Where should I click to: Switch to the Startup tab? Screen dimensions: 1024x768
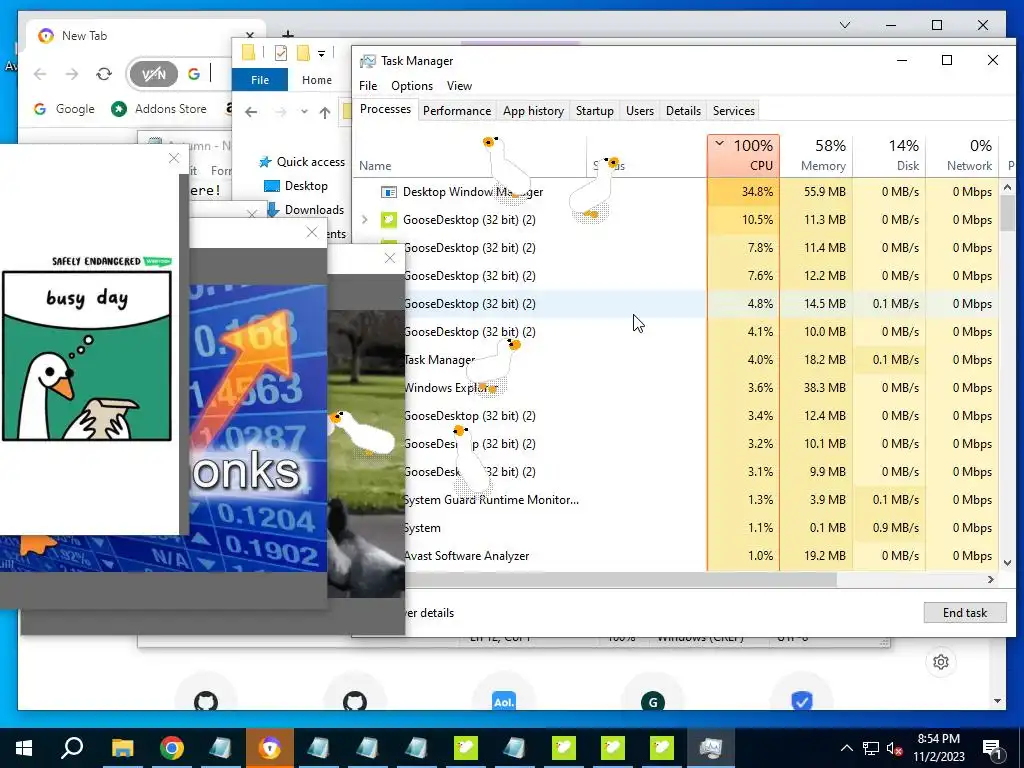tap(594, 110)
